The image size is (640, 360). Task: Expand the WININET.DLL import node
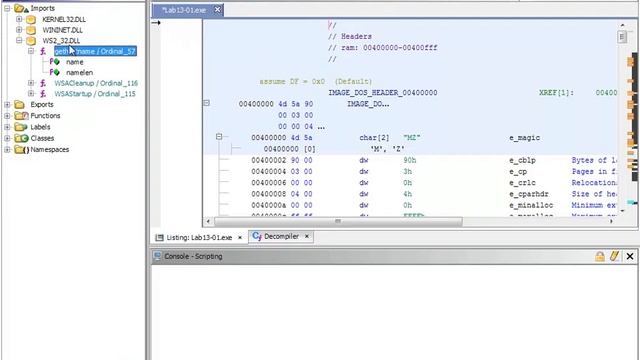click(x=19, y=30)
